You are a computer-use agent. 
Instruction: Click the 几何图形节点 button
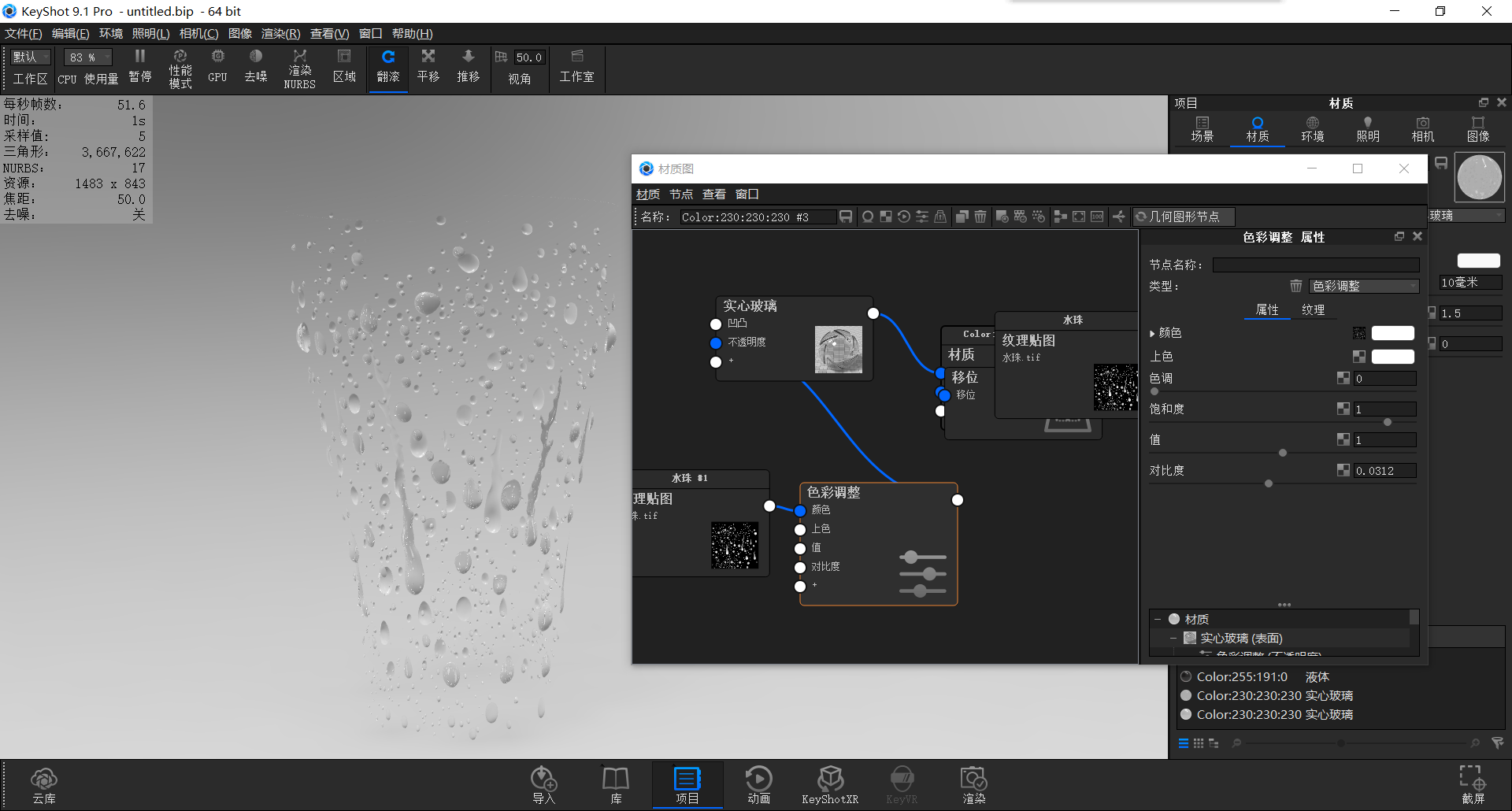click(x=1184, y=217)
